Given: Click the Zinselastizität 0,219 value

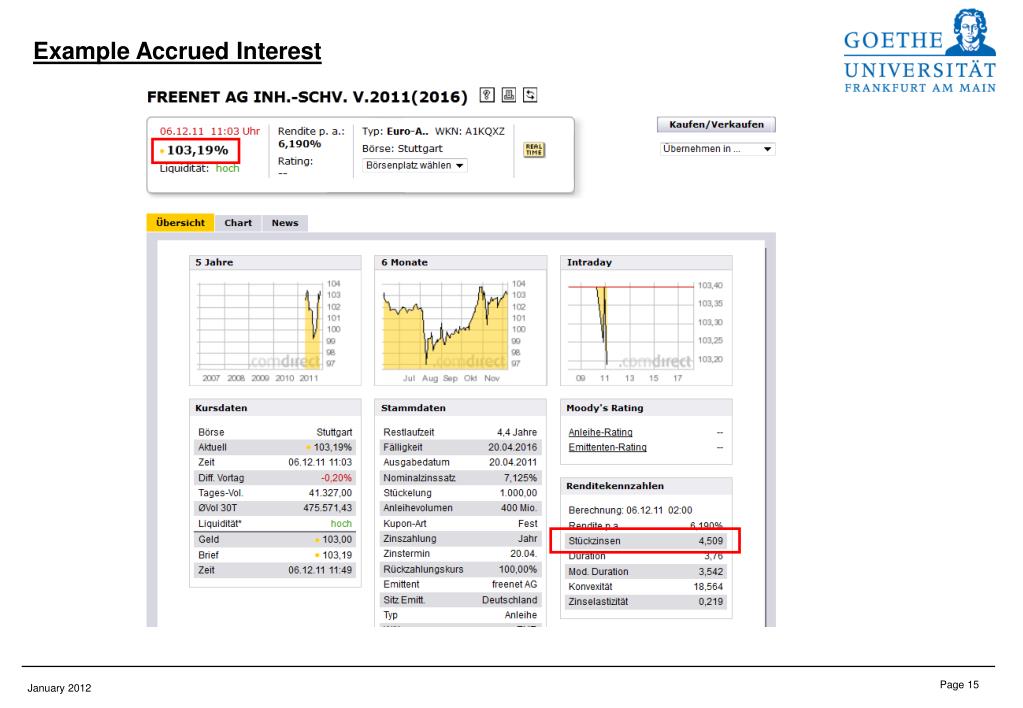Looking at the screenshot, I should coord(710,602).
